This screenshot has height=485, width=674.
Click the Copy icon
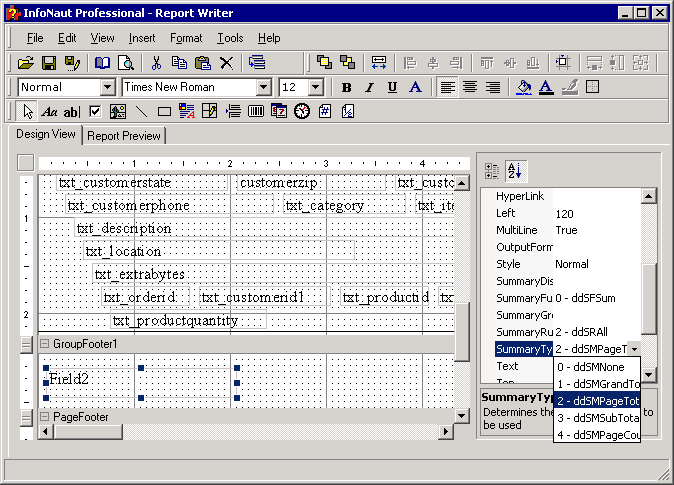click(179, 63)
